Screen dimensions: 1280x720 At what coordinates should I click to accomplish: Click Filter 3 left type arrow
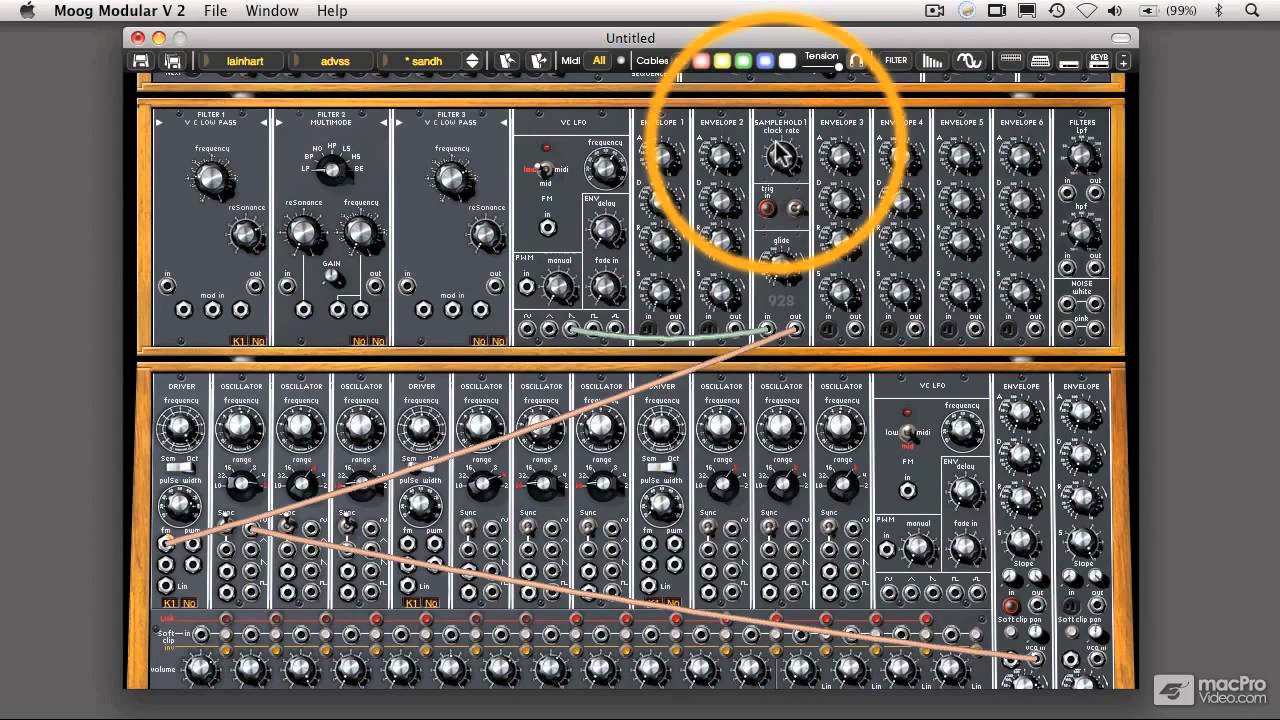[x=398, y=123]
